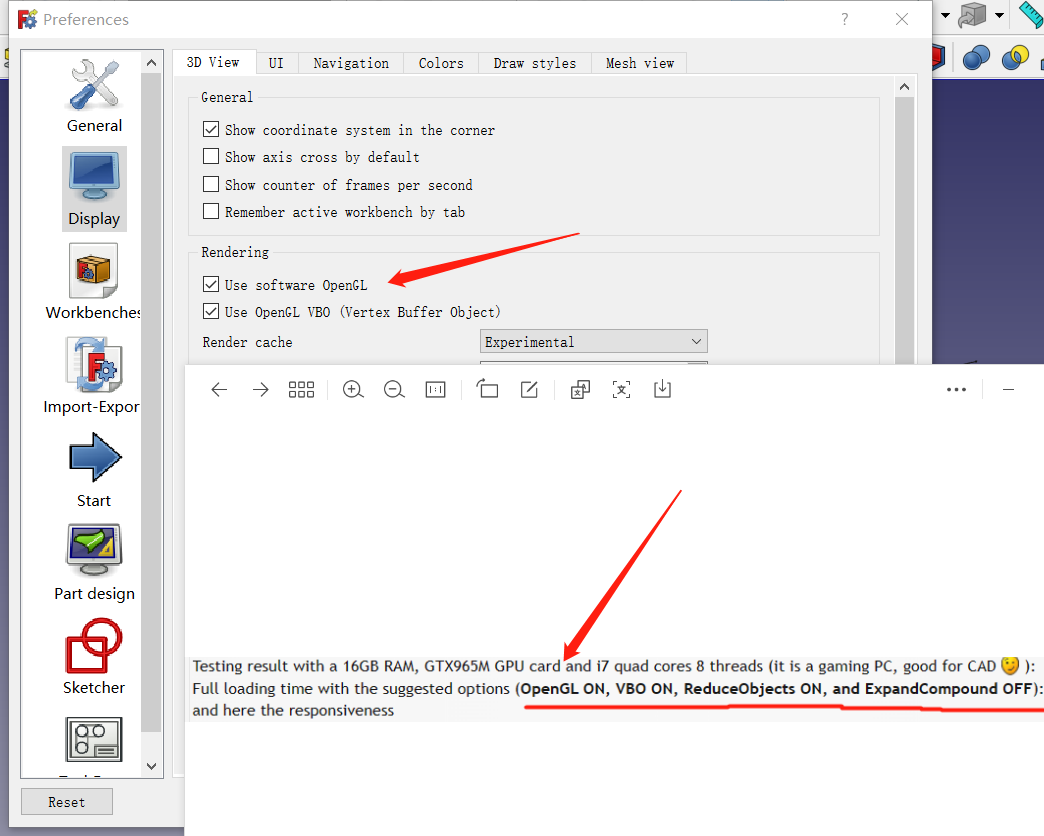Image resolution: width=1044 pixels, height=836 pixels.
Task: Open the Part design preferences
Action: pyautogui.click(x=94, y=562)
